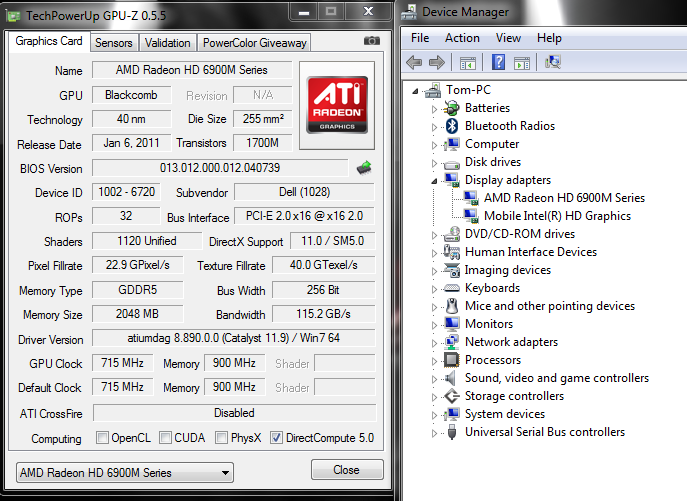Click the DVD/CD-ROM drives icon

coord(452,234)
